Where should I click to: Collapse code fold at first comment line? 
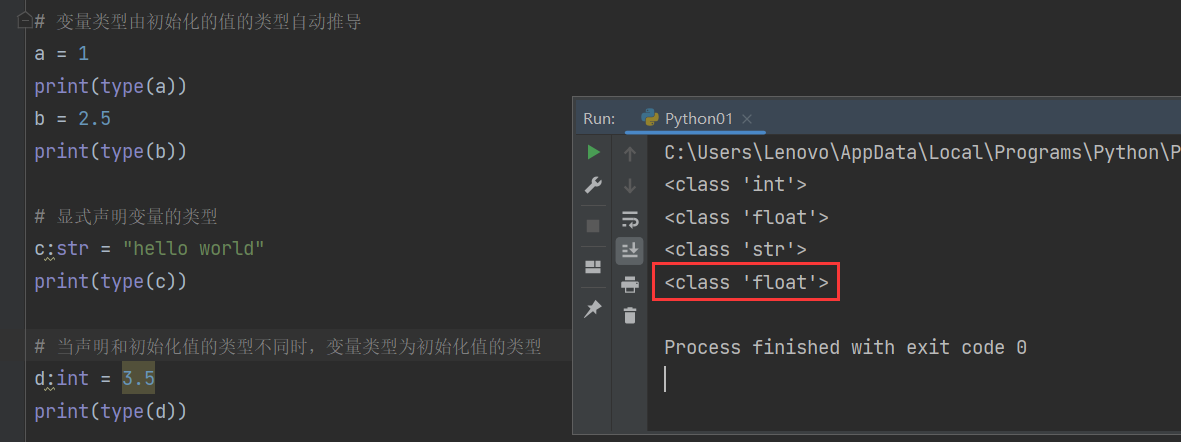click(23, 21)
